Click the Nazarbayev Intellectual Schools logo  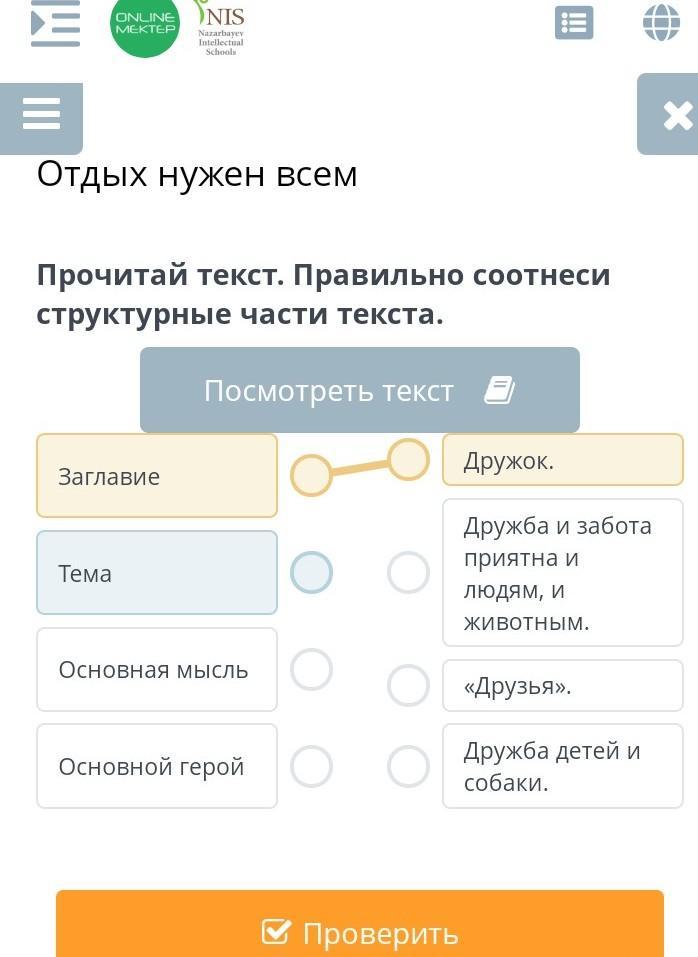point(221,29)
